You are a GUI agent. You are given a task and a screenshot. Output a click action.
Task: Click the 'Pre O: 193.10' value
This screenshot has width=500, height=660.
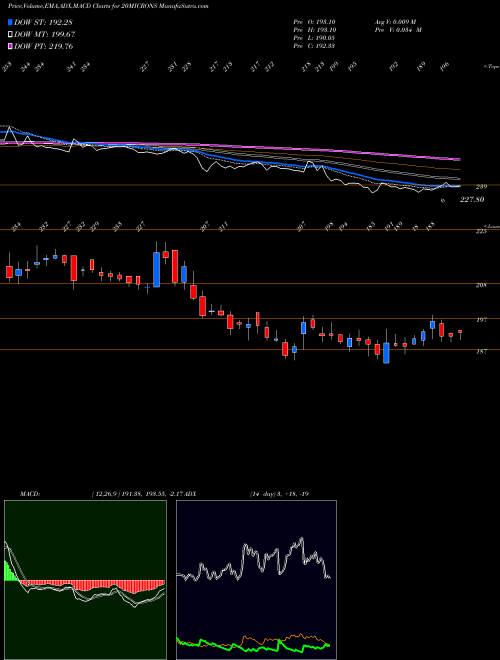pyautogui.click(x=314, y=22)
